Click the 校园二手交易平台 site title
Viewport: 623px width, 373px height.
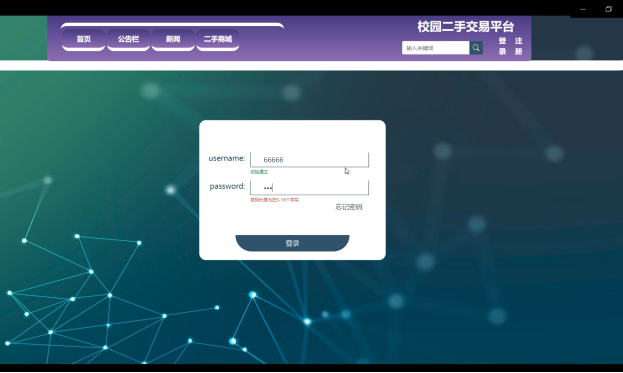pyautogui.click(x=466, y=27)
